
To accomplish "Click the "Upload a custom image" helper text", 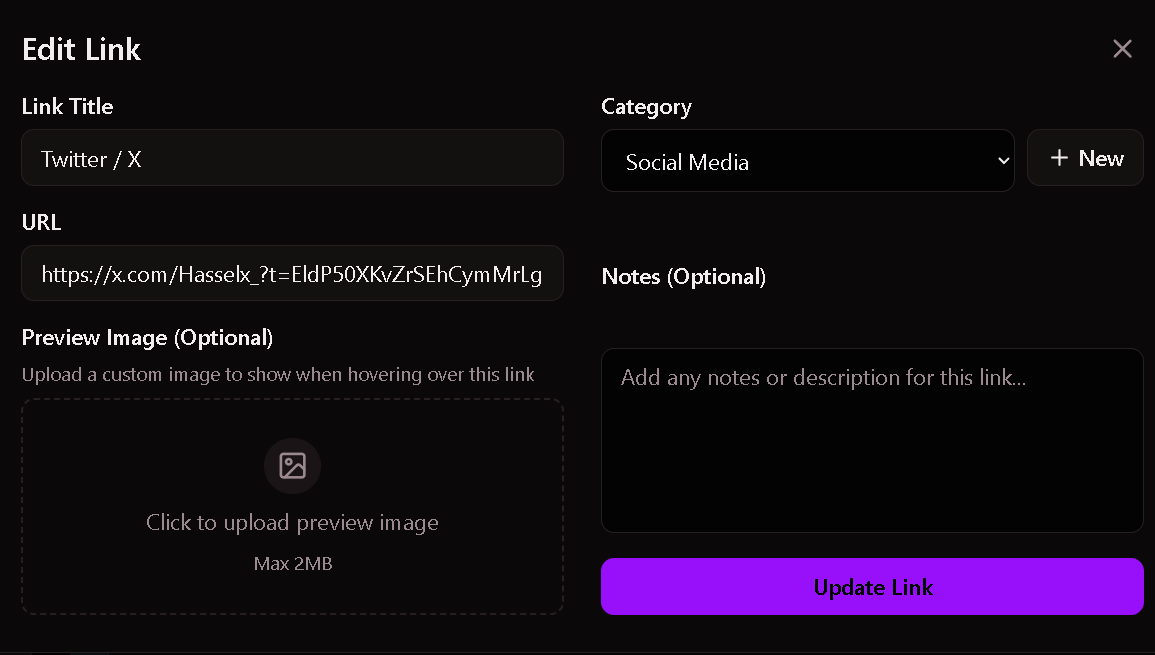I will pyautogui.click(x=278, y=375).
